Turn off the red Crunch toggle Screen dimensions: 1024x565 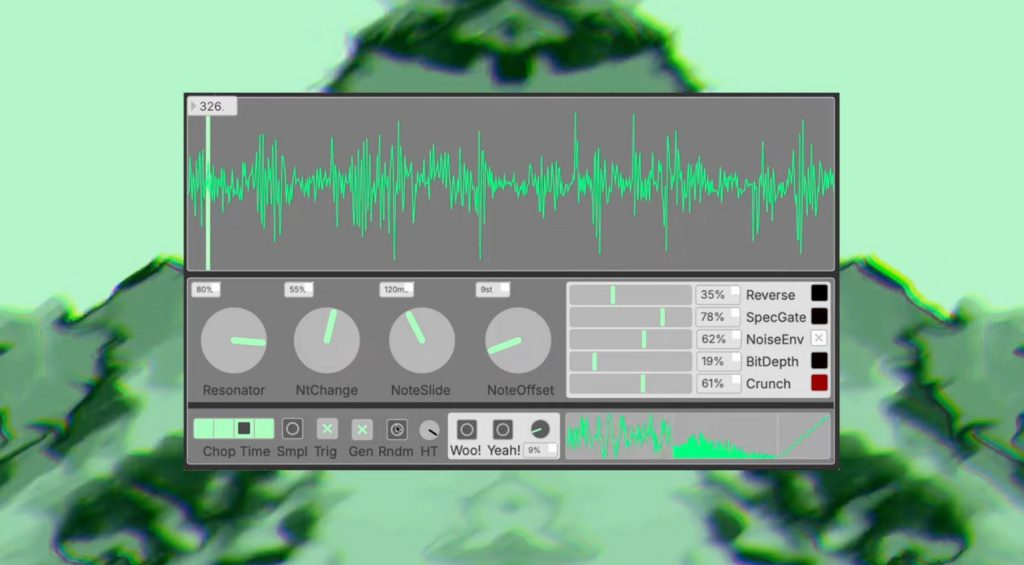tap(819, 383)
